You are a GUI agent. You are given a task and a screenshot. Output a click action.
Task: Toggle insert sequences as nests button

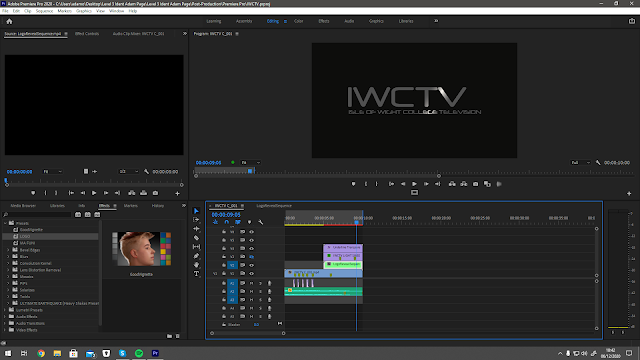pos(215,222)
